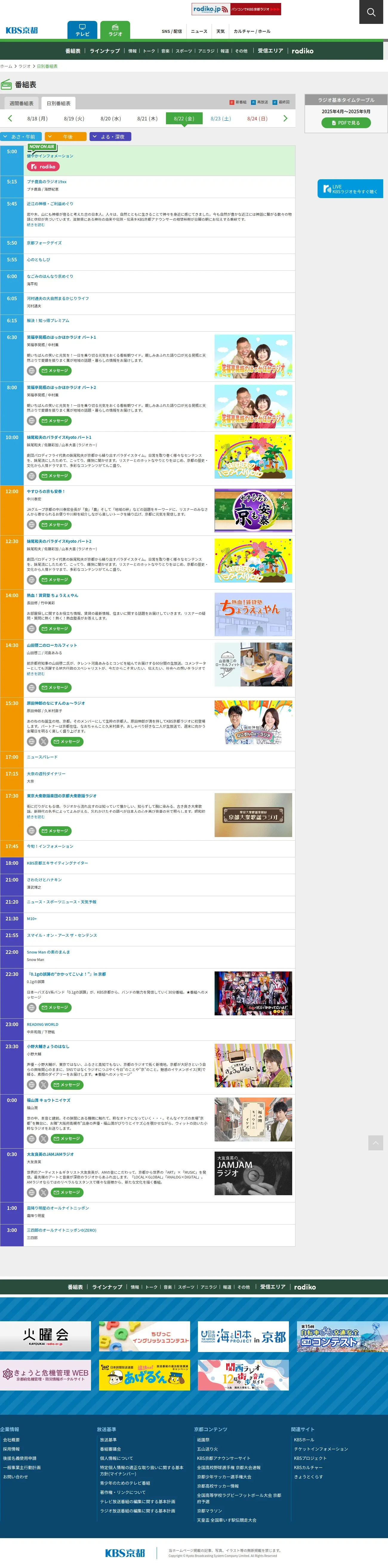Expand the あさ・午前 time filter
This screenshot has width=388, height=1568.
point(21,137)
